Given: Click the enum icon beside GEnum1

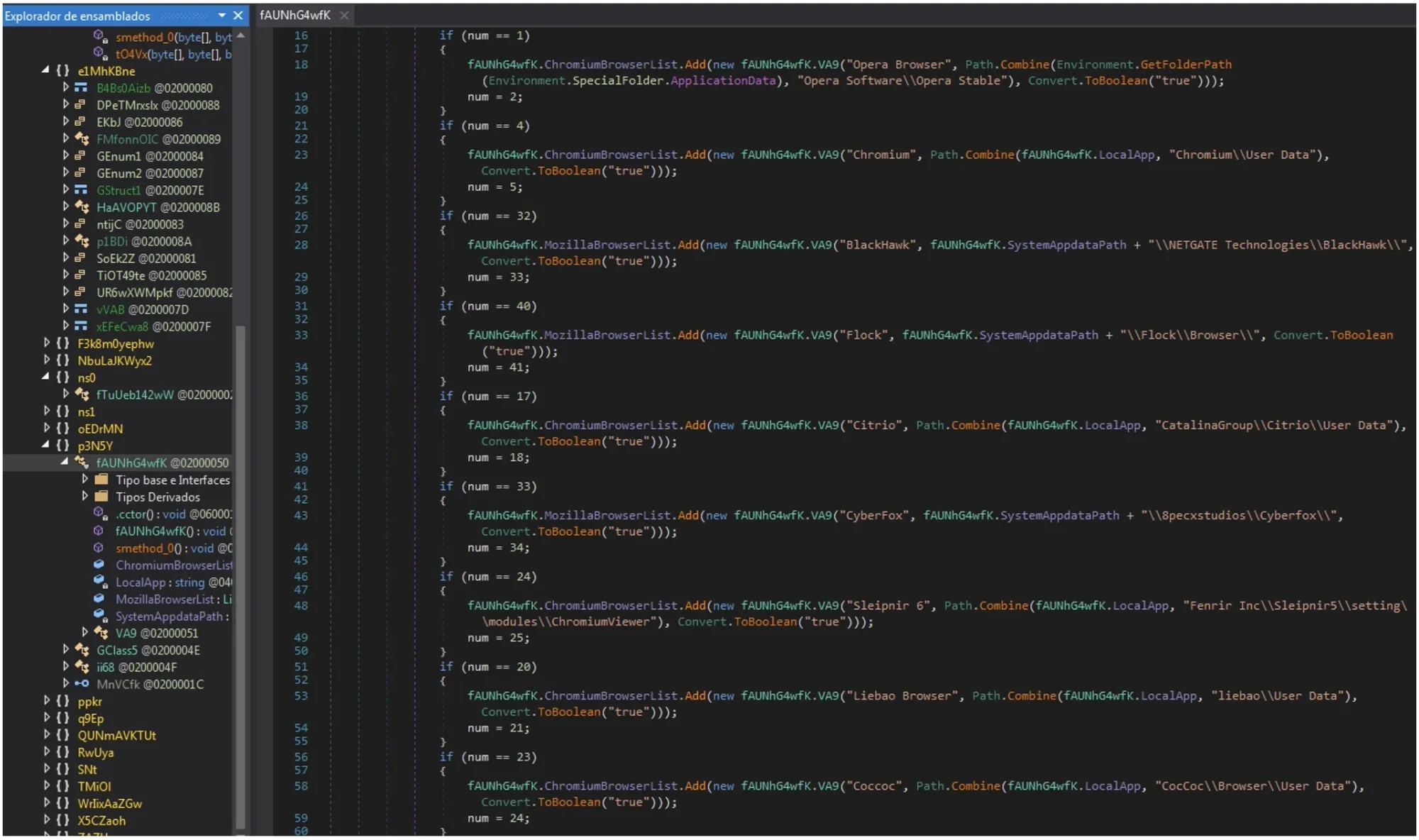Looking at the screenshot, I should [x=81, y=156].
